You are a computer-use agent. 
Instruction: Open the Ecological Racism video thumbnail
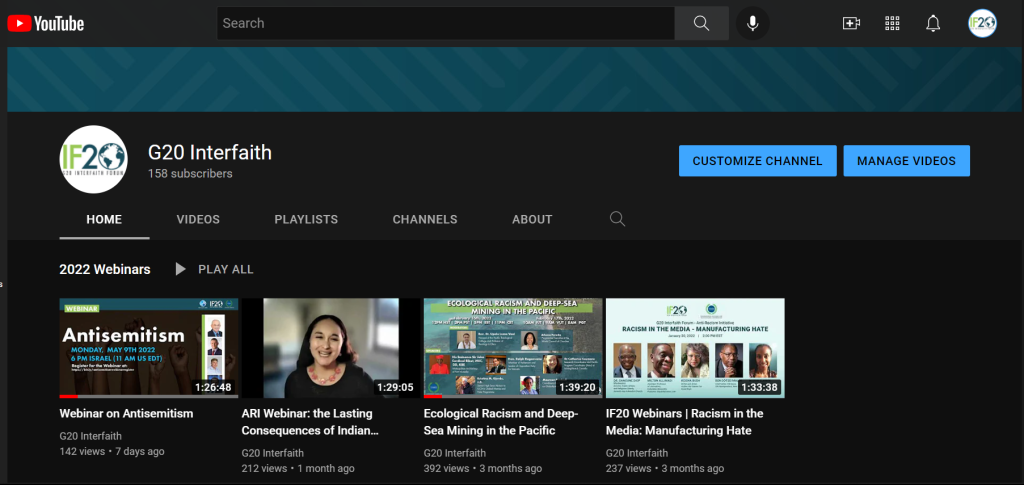(513, 348)
